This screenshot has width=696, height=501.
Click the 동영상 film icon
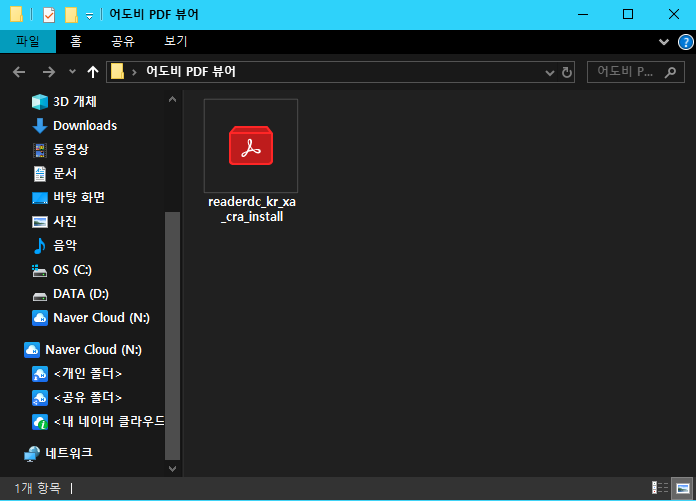40,150
